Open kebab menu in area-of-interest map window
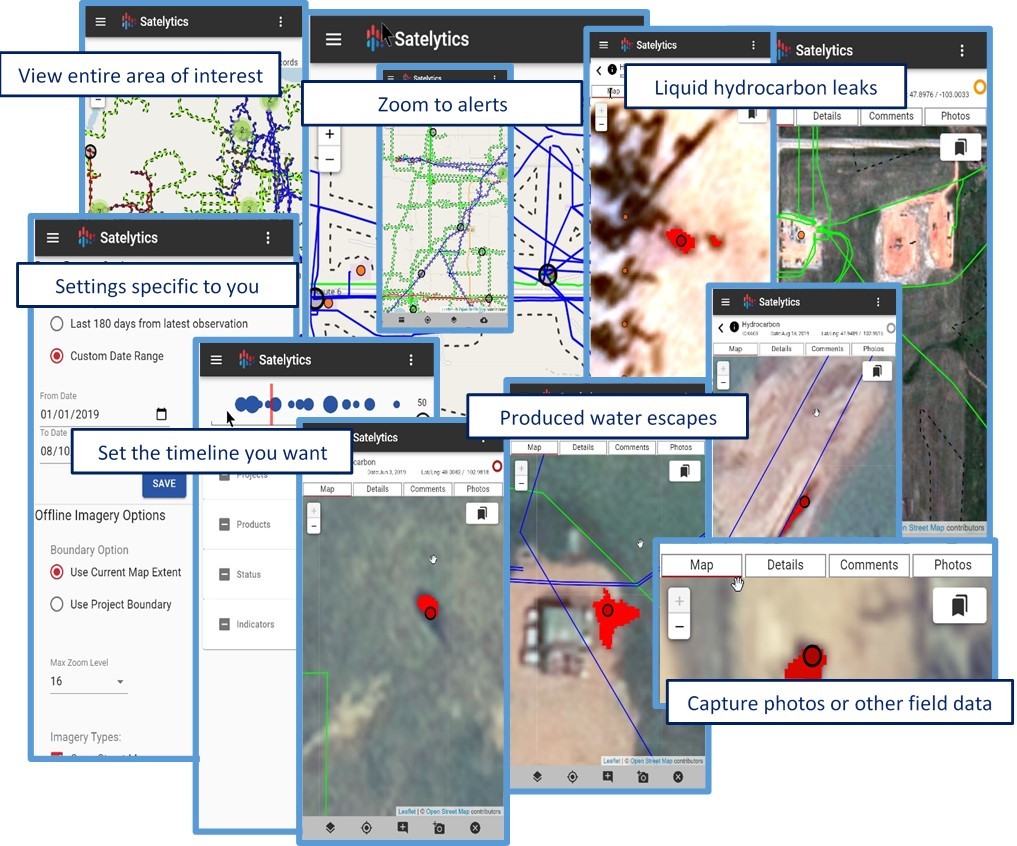Screen dimensions: 1017x846 280,21
